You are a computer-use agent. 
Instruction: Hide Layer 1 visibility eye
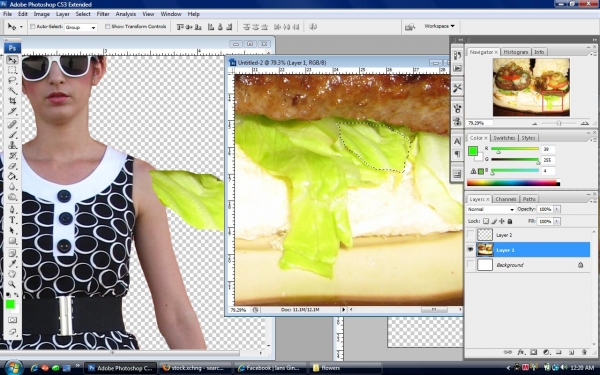[x=470, y=249]
